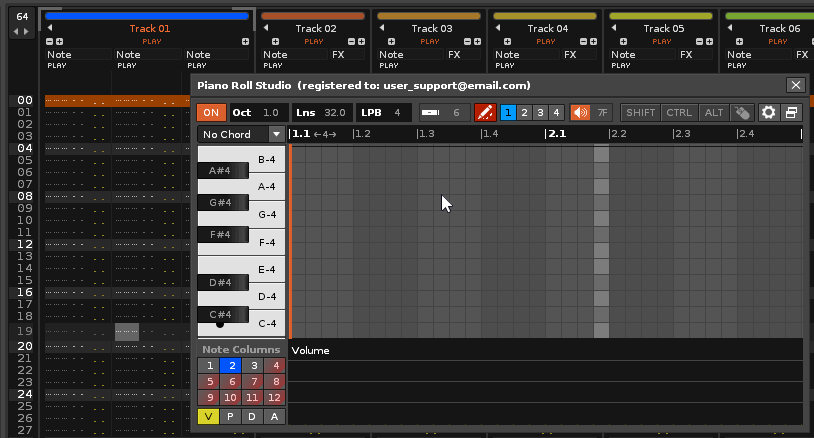Add a note column to Track 03
This screenshot has height=438, width=814.
coord(391,42)
